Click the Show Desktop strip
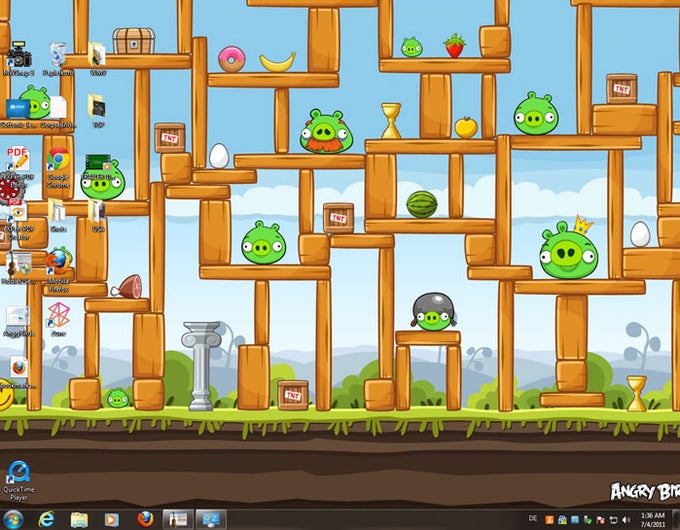680x530 pixels. pyautogui.click(x=675, y=520)
